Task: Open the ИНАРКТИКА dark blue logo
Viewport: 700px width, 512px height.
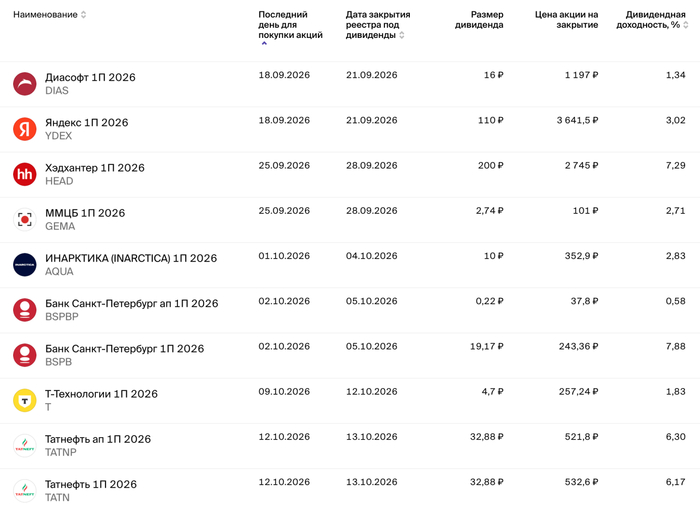Action: tap(25, 265)
